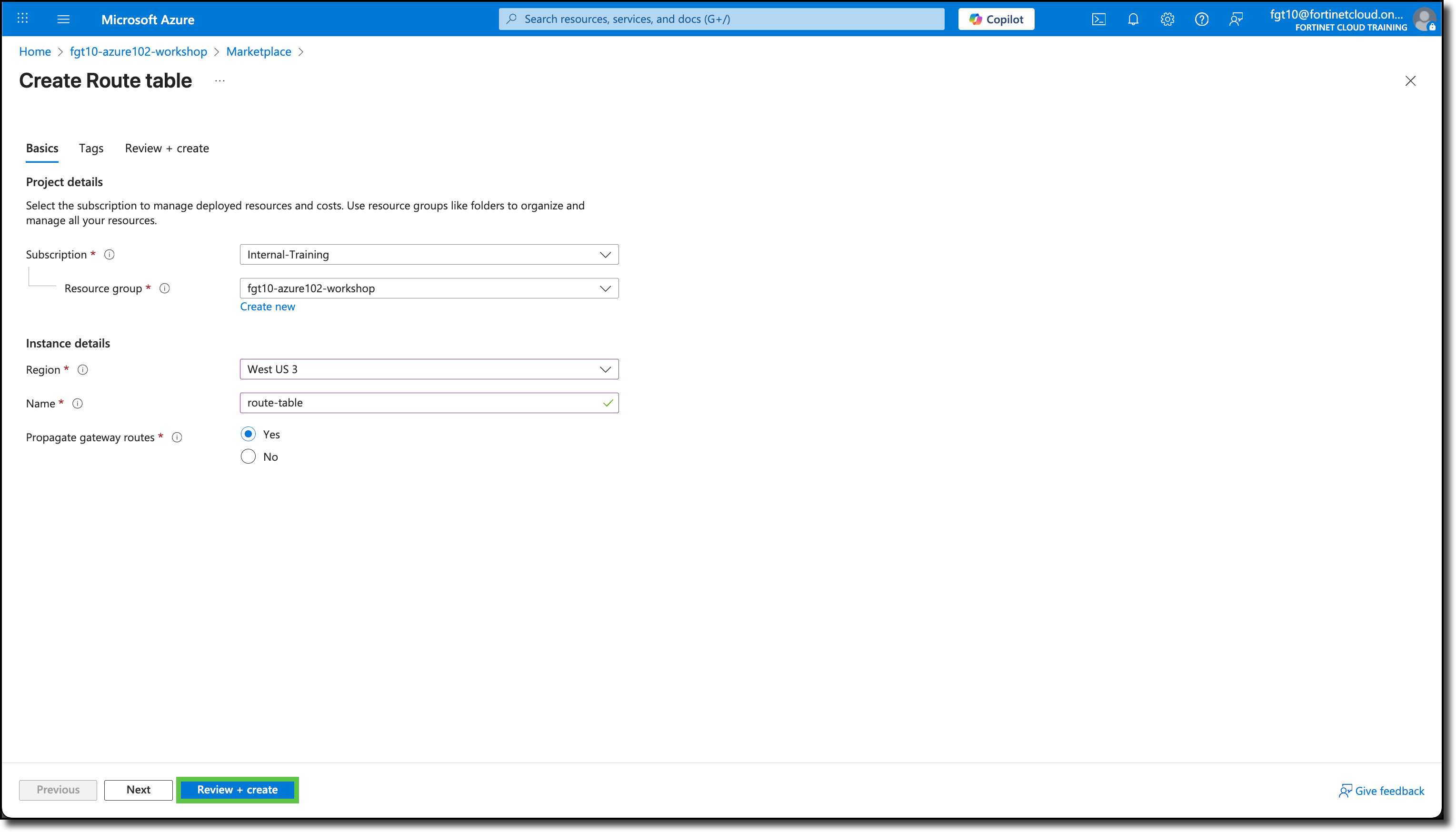Viewport: 1456px width, 832px height.
Task: Open the settings gear
Action: tap(1167, 19)
